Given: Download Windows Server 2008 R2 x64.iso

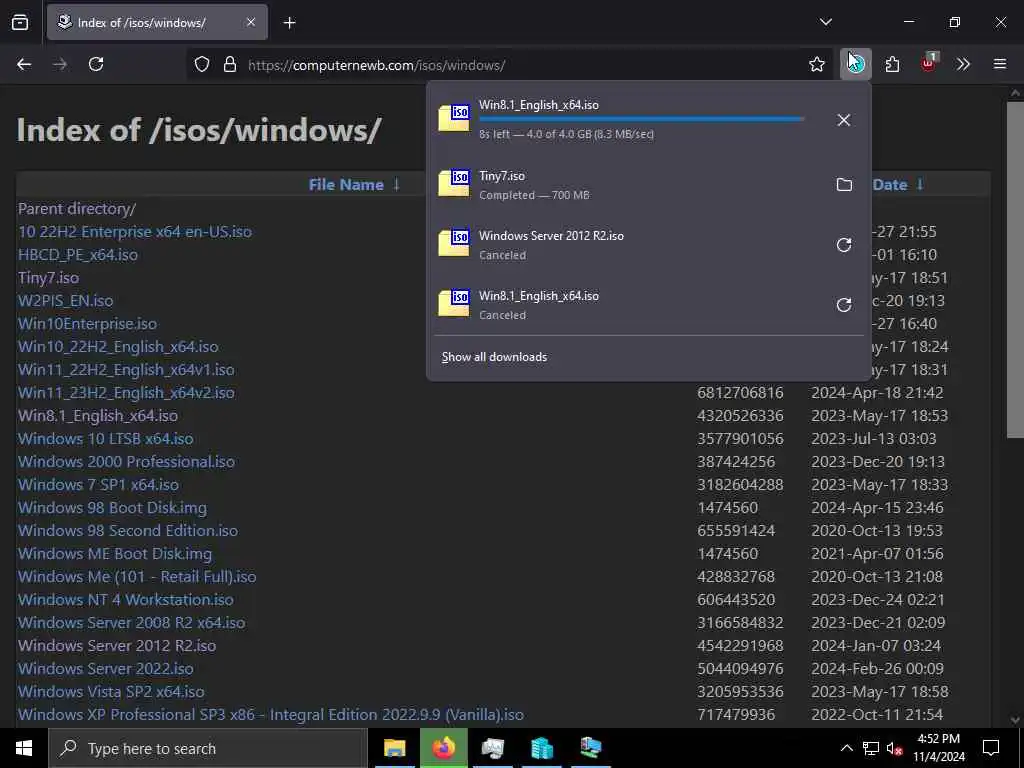Looking at the screenshot, I should 131,622.
